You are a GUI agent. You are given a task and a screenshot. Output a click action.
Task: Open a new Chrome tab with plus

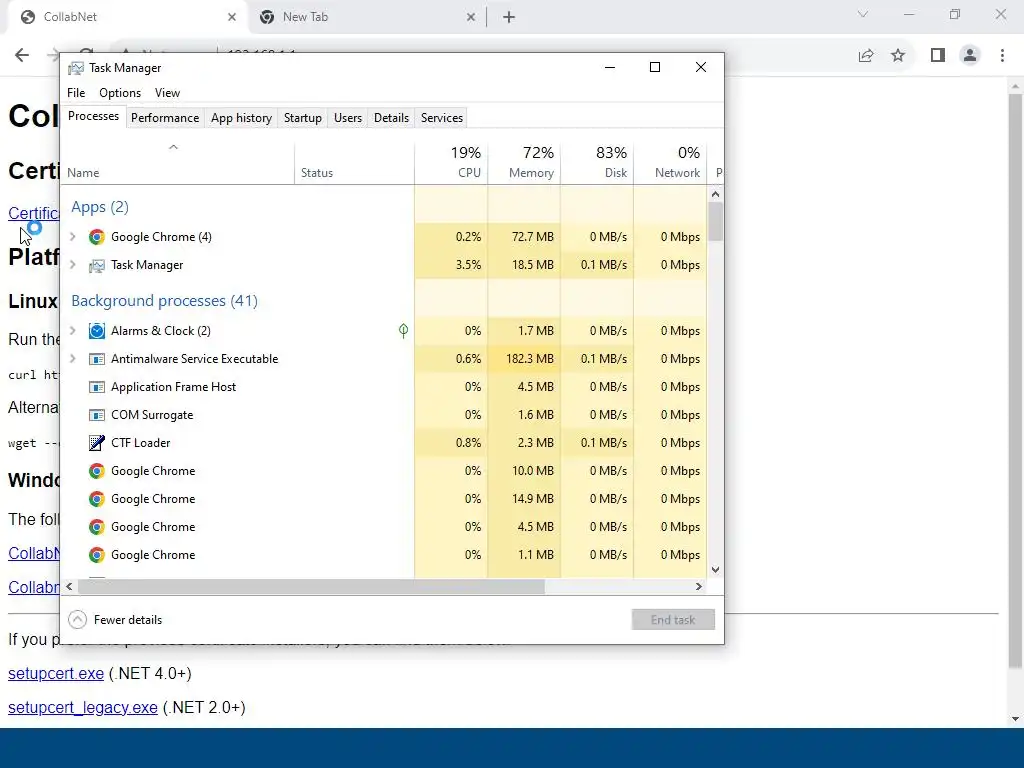tap(509, 18)
